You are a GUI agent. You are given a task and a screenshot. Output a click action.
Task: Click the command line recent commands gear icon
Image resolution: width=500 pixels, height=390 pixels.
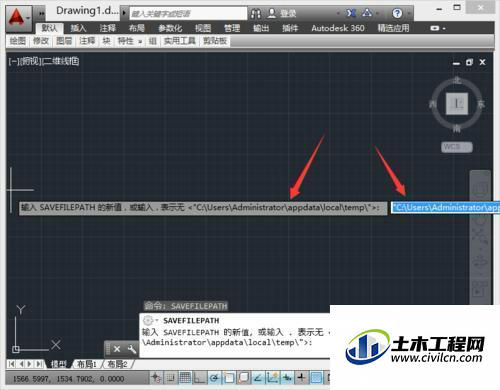(x=148, y=321)
